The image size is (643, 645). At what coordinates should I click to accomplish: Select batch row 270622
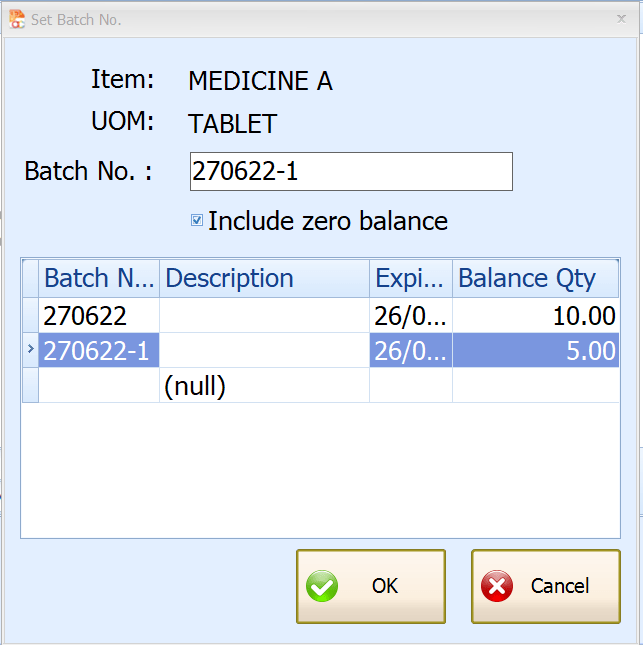(99, 316)
